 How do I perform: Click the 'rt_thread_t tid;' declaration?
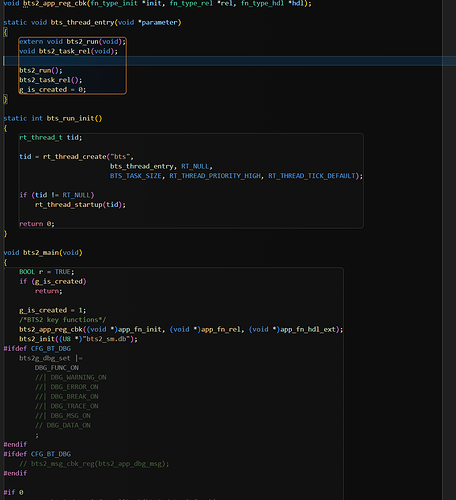coord(50,138)
